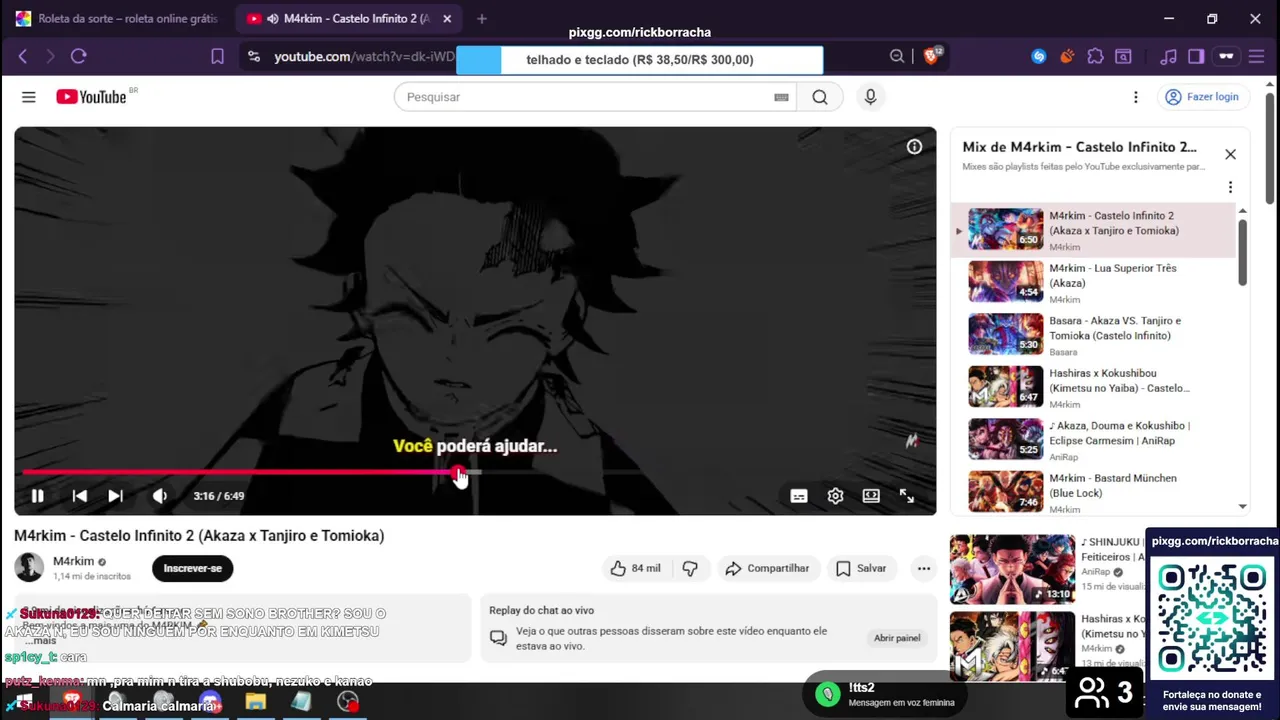Click zoom-out magnifier in address bar

coord(897,57)
